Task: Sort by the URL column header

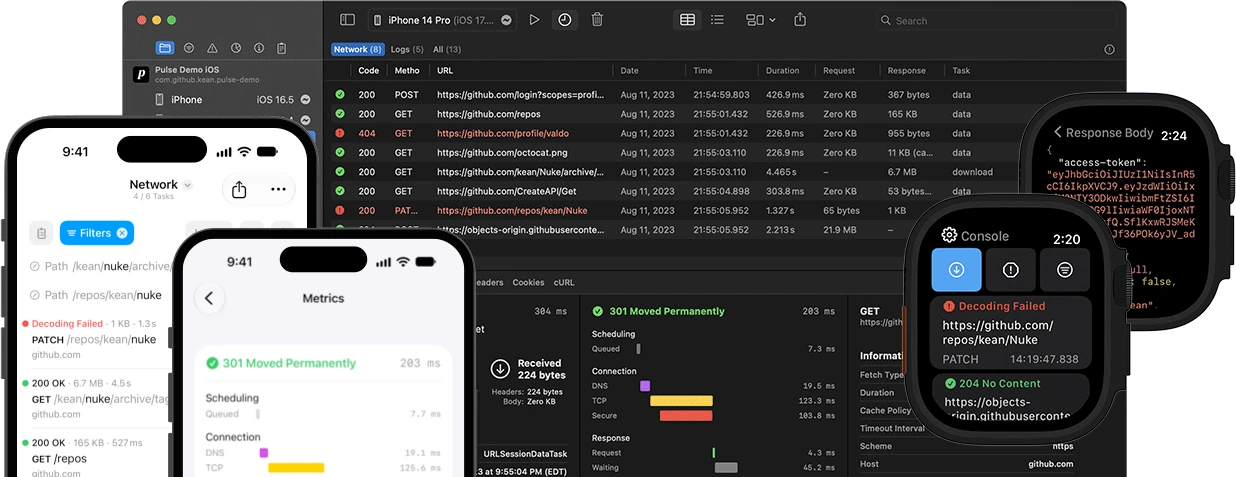Action: point(445,71)
